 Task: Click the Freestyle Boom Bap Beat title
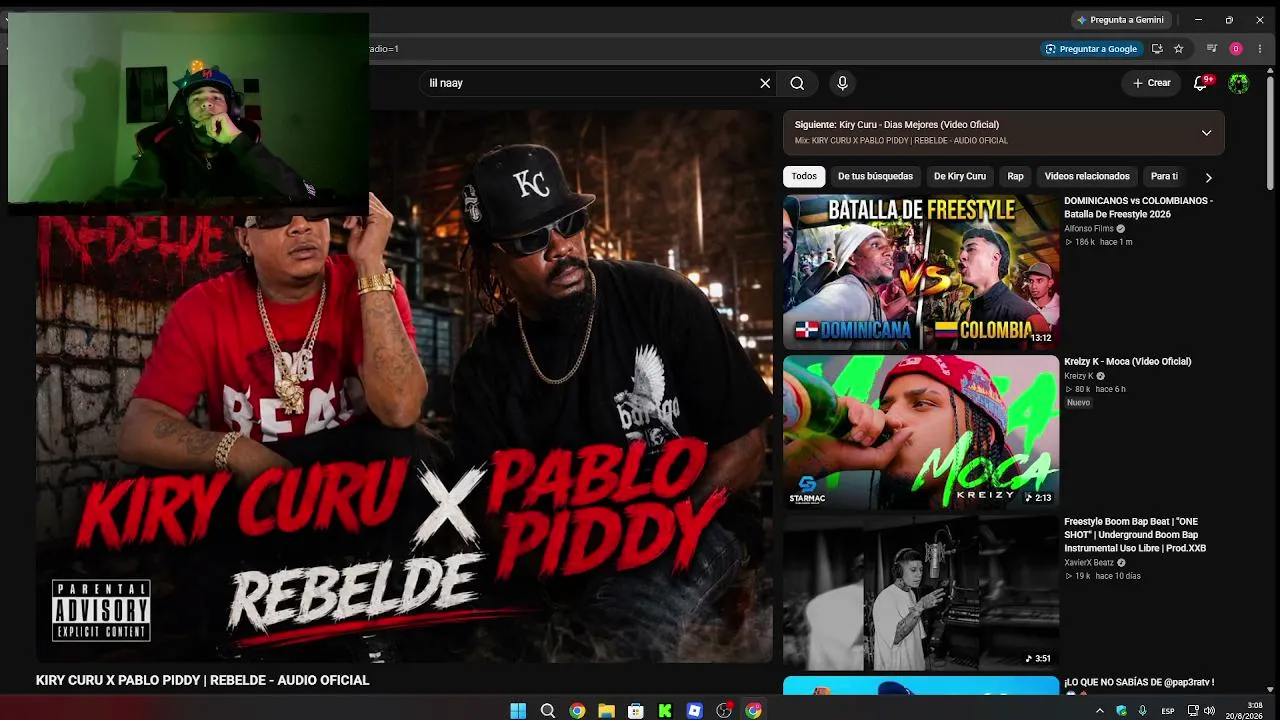point(1135,535)
